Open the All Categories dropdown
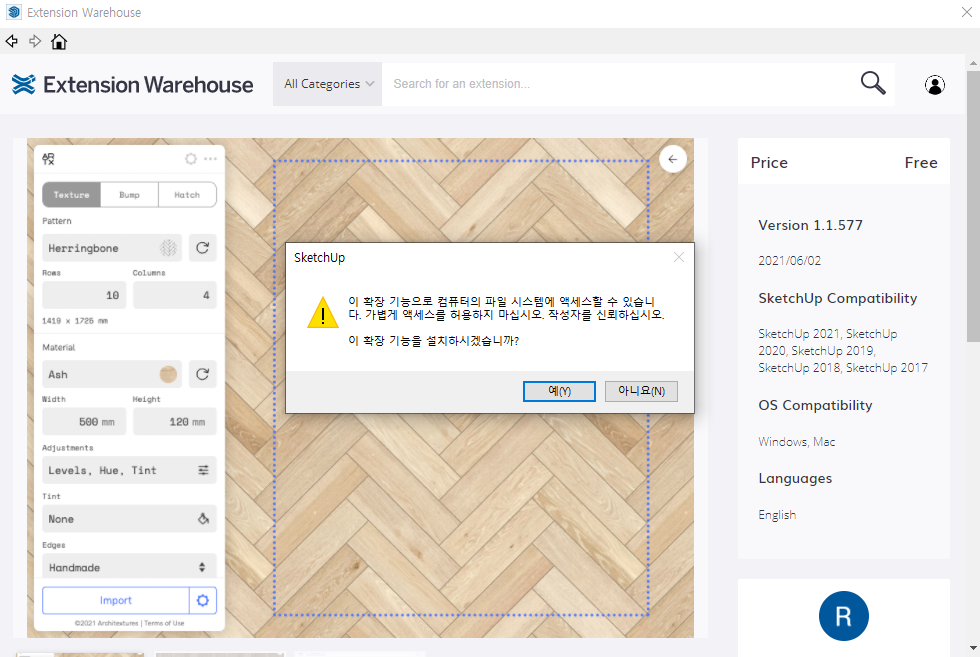The width and height of the screenshot is (980, 657). [x=328, y=84]
